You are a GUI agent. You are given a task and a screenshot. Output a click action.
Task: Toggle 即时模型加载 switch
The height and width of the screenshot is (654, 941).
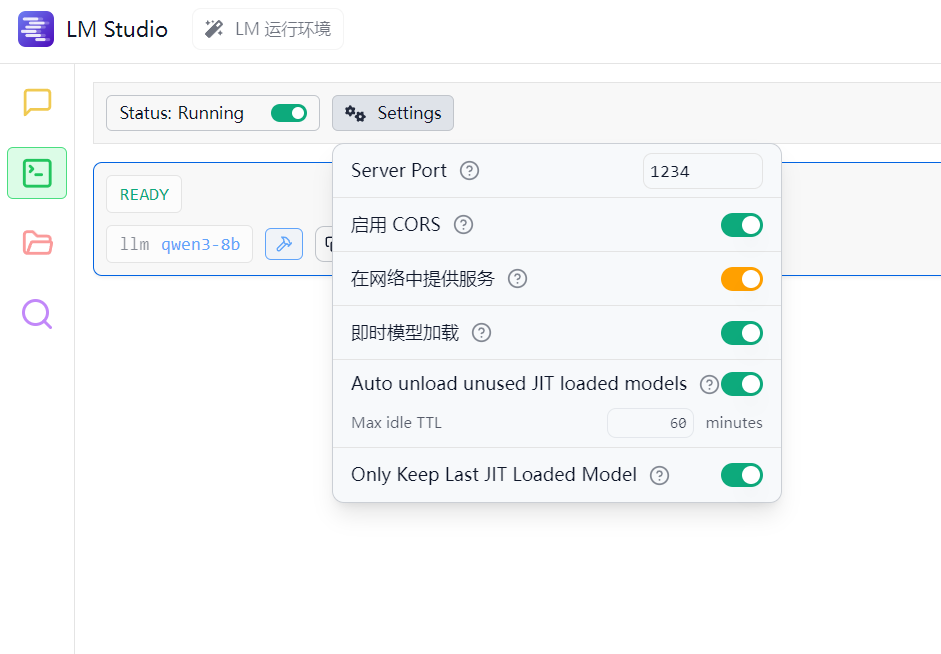click(742, 333)
